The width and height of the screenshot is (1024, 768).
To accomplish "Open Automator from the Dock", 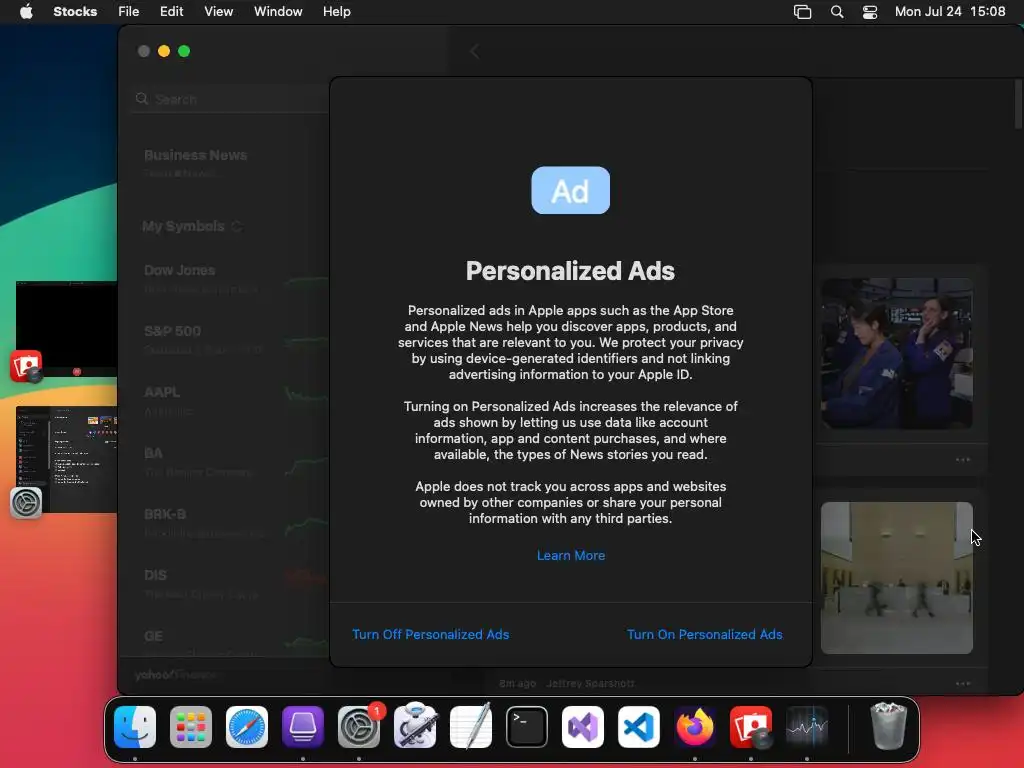I will (x=415, y=727).
